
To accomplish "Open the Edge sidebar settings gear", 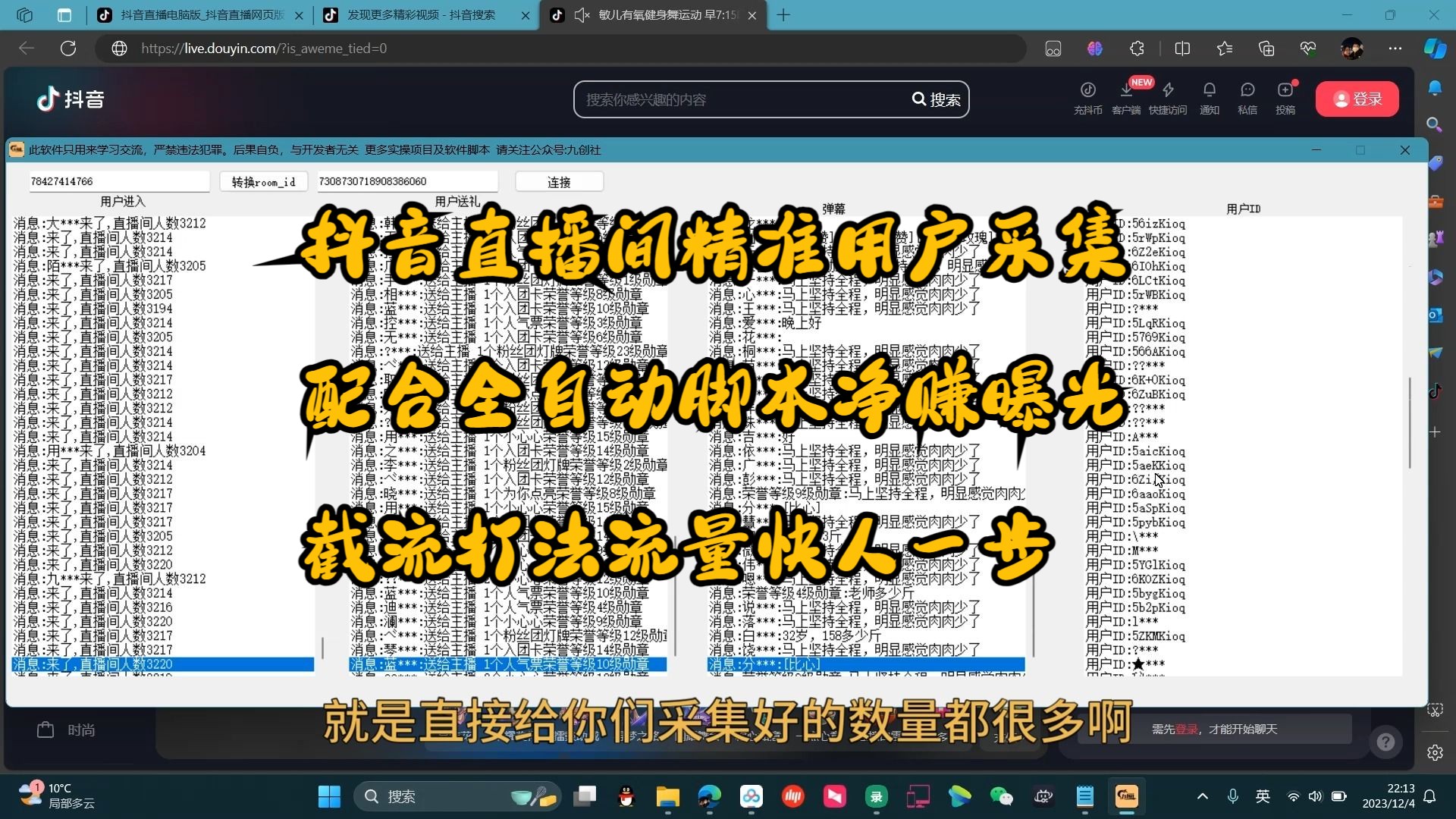I will 1435,753.
